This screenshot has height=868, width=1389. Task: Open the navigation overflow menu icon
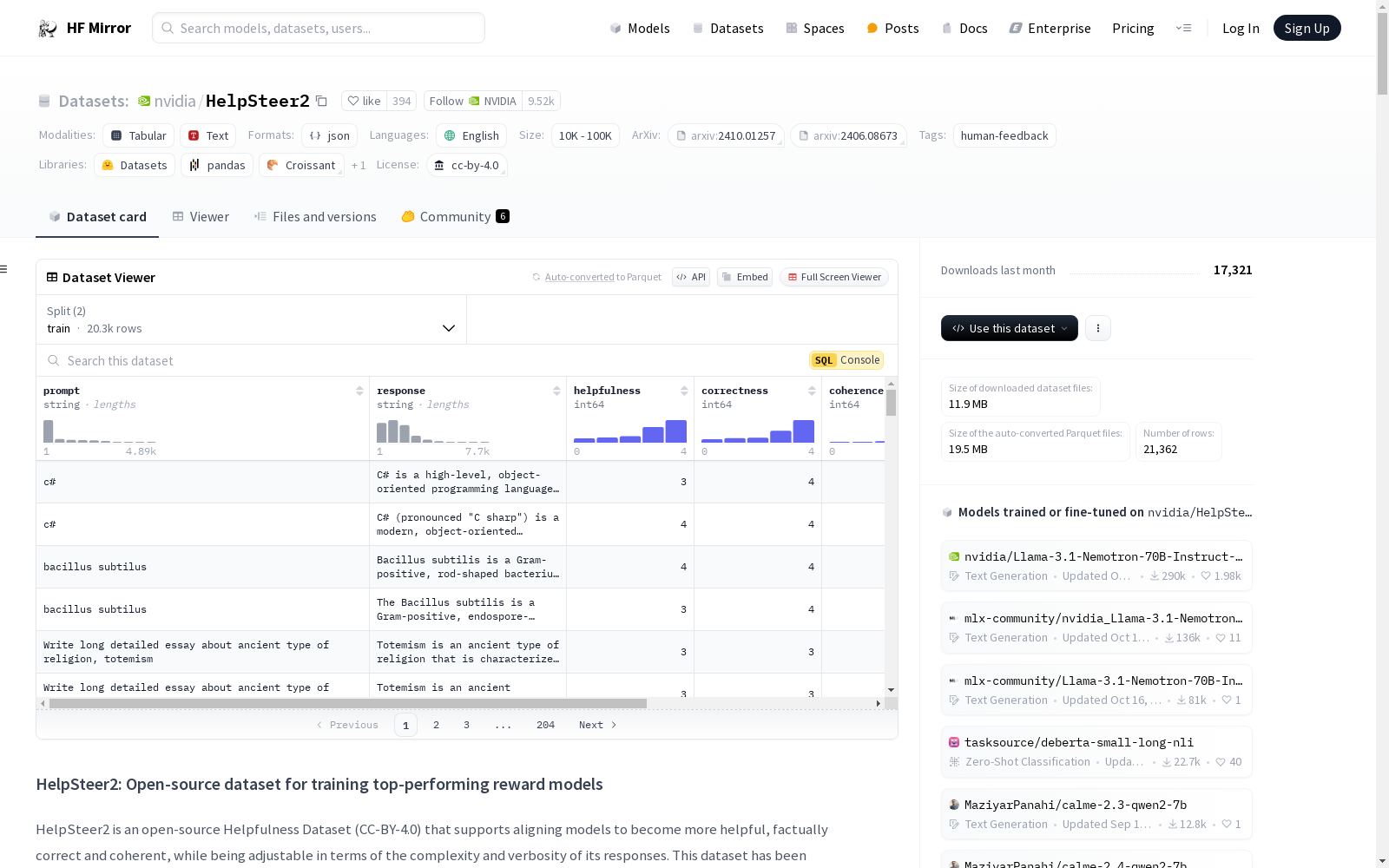click(x=1183, y=28)
